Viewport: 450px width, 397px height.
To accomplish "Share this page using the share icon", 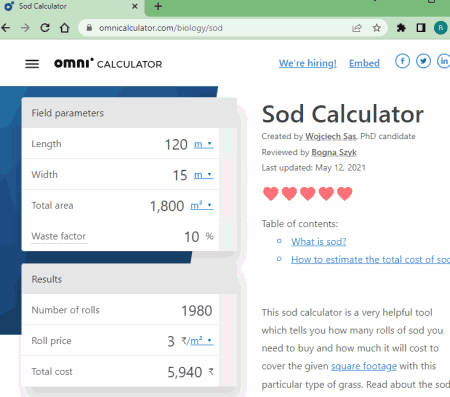I will 357,28.
